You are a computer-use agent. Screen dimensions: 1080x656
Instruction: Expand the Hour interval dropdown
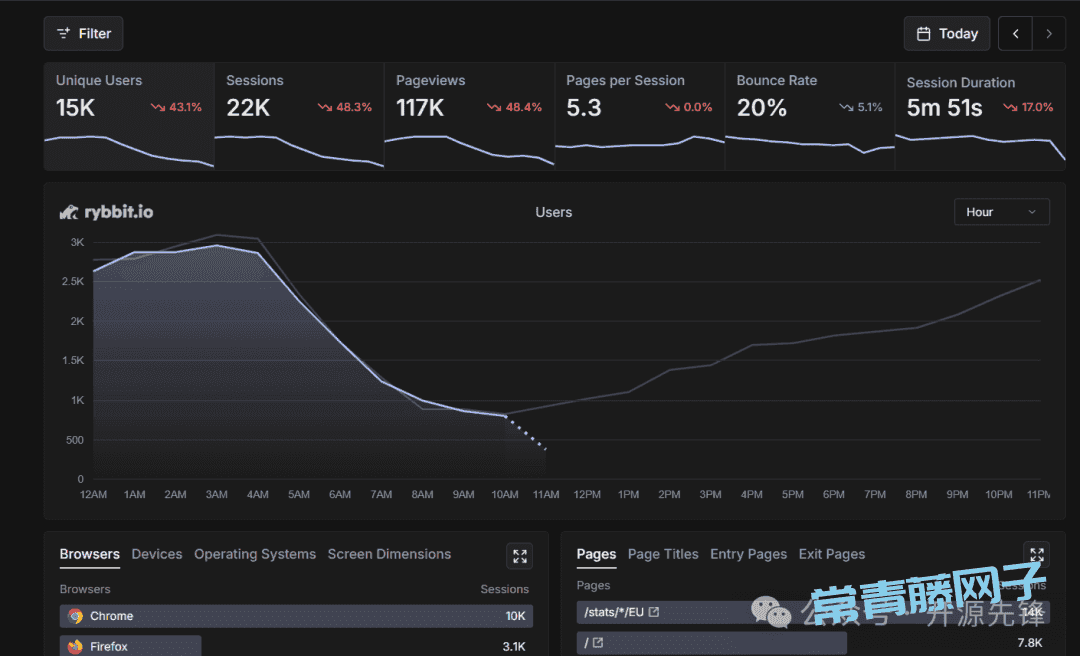(1001, 212)
